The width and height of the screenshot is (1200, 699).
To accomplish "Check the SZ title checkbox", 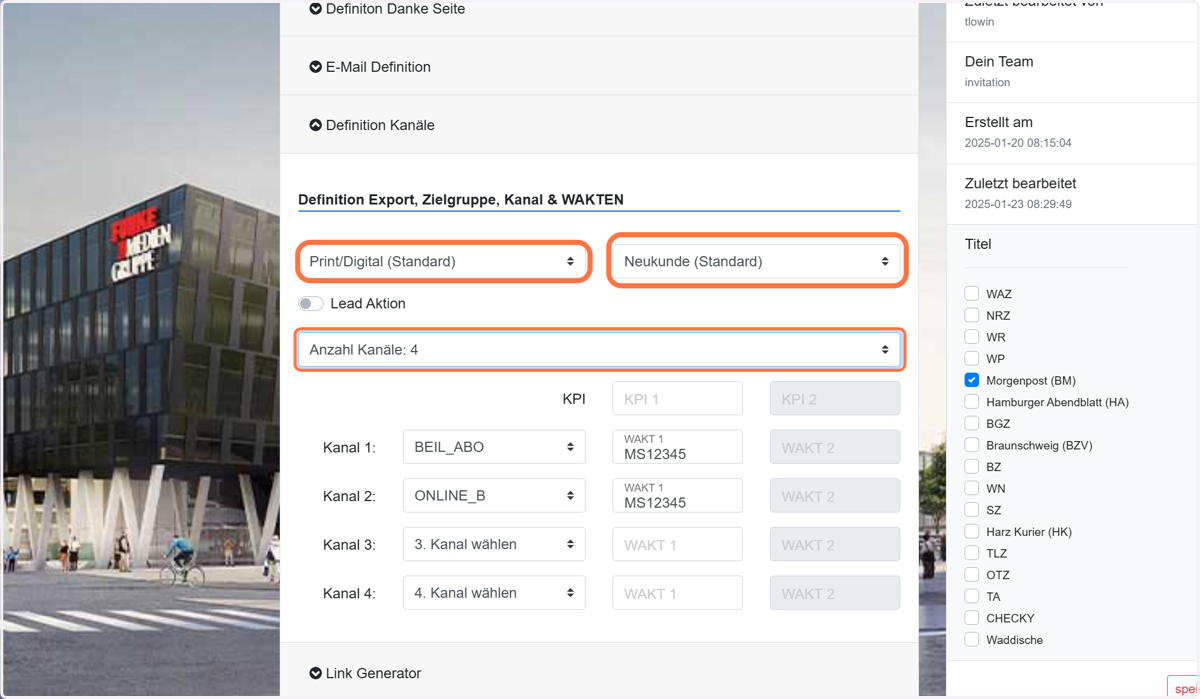I will click(x=972, y=510).
